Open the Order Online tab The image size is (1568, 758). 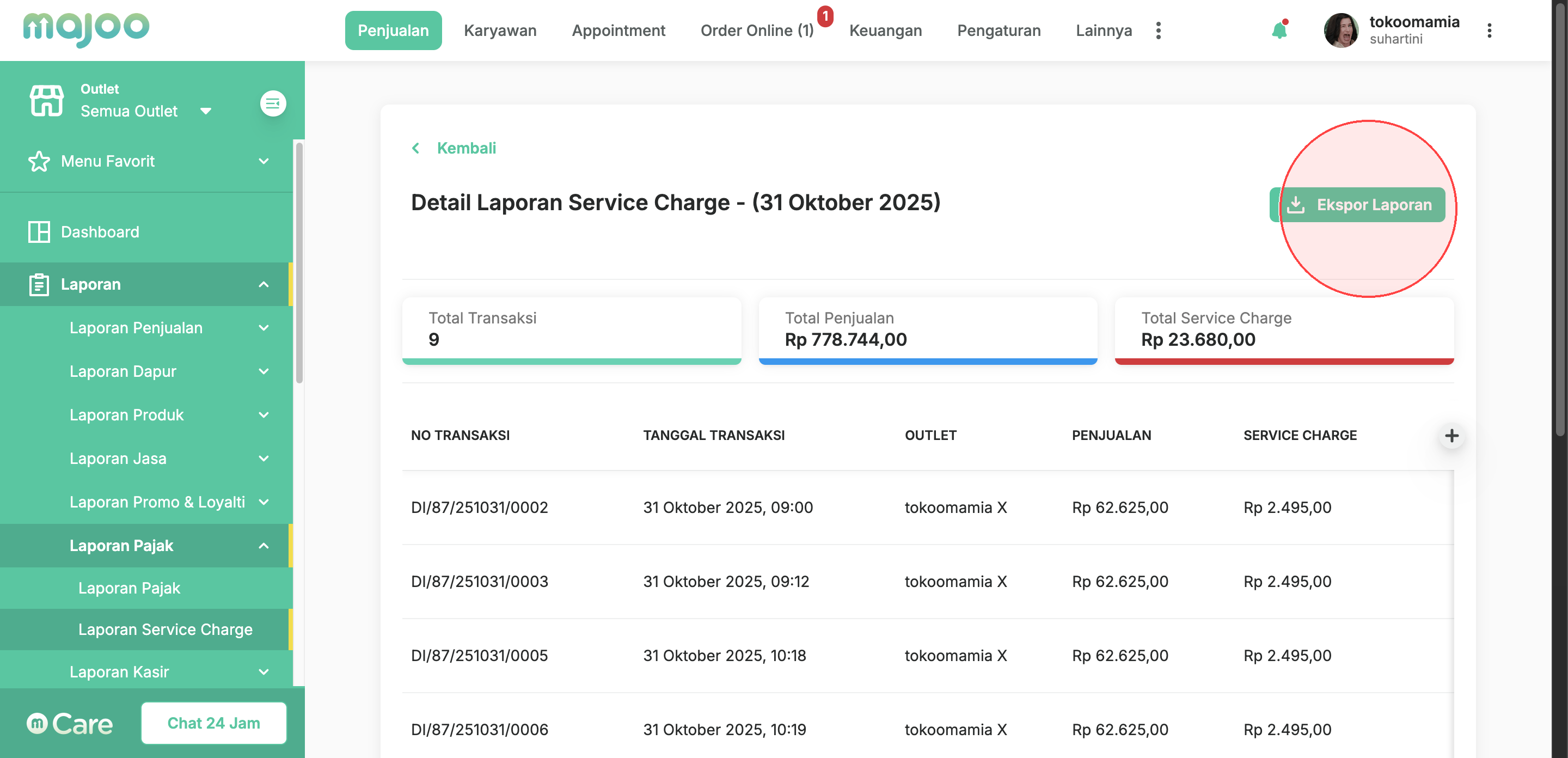[x=757, y=30]
